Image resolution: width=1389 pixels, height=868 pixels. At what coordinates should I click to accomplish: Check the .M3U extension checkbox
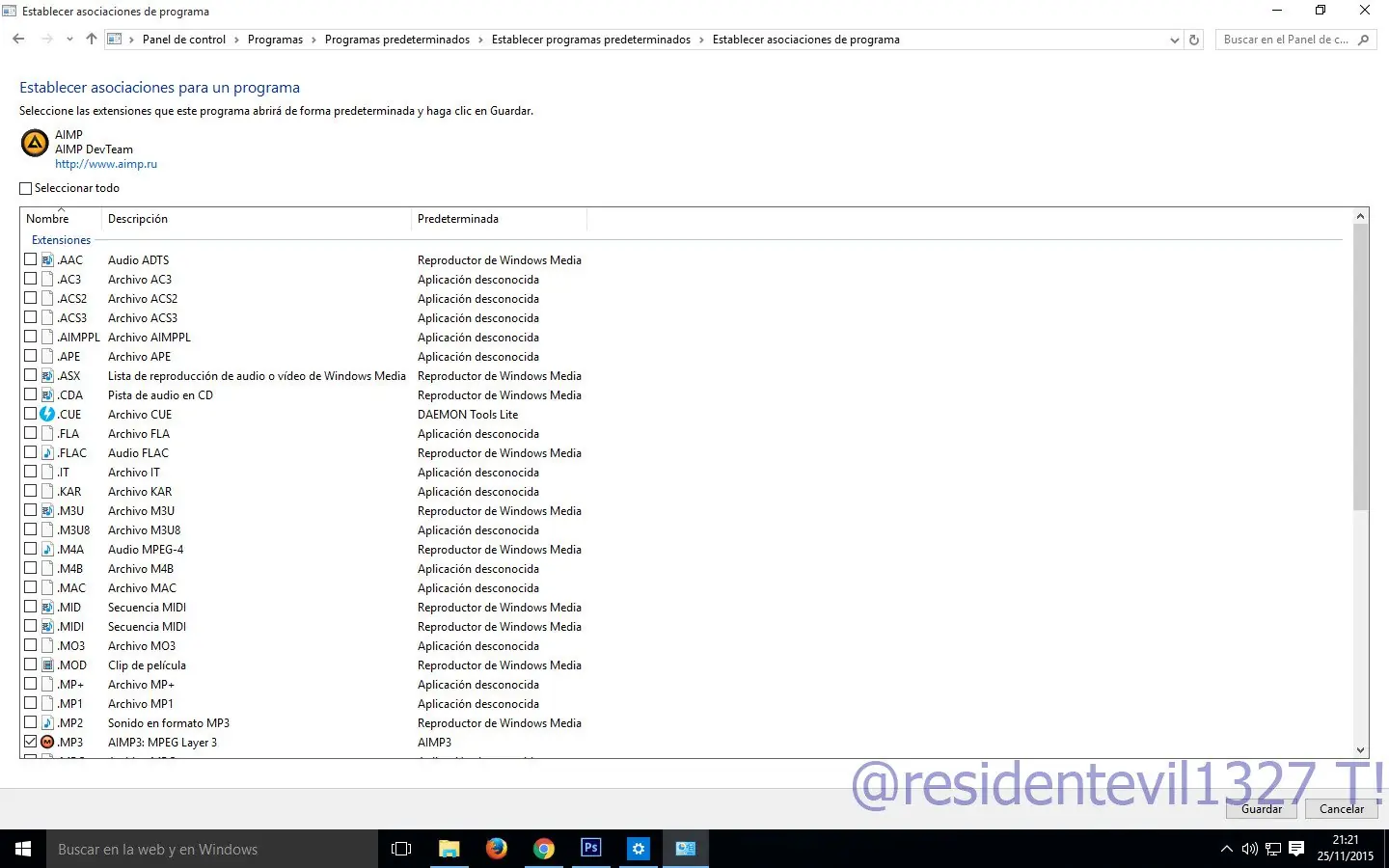(x=30, y=510)
